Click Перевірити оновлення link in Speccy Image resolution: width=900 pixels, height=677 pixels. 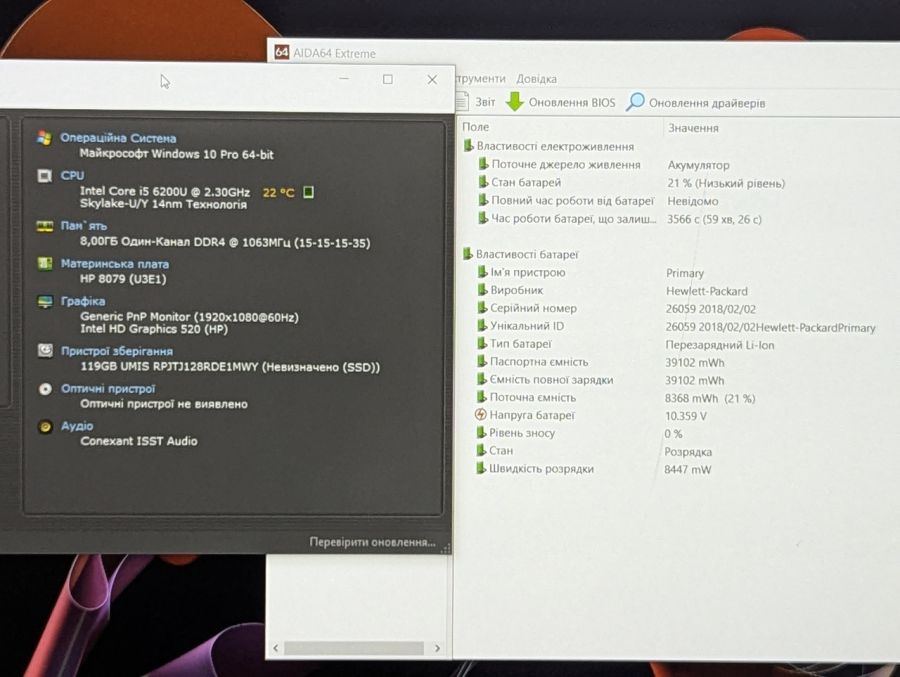373,542
